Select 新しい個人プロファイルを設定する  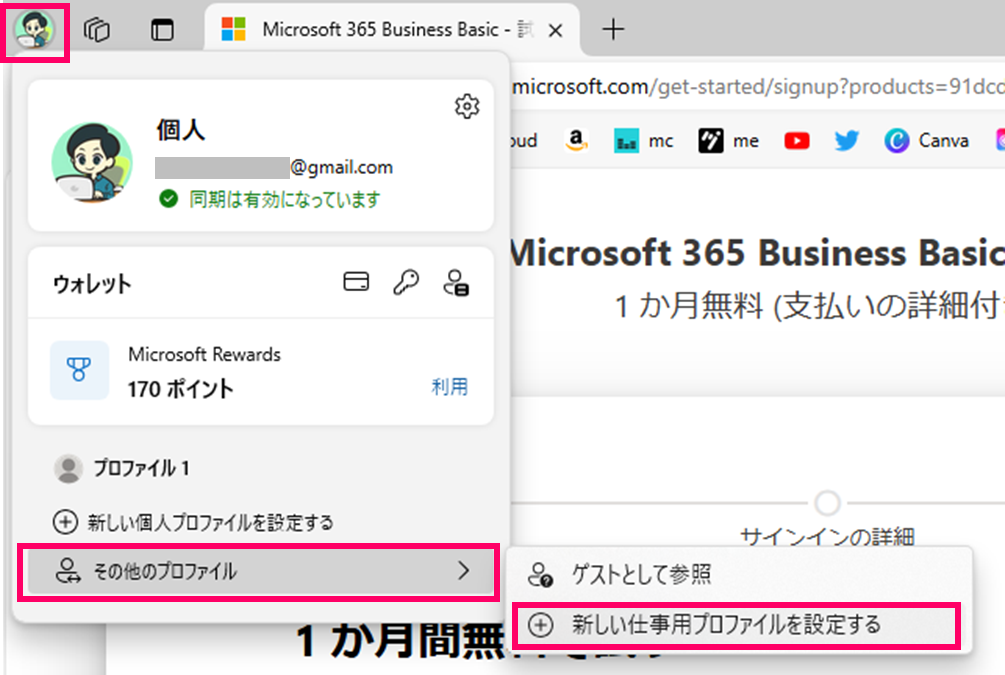(x=193, y=522)
